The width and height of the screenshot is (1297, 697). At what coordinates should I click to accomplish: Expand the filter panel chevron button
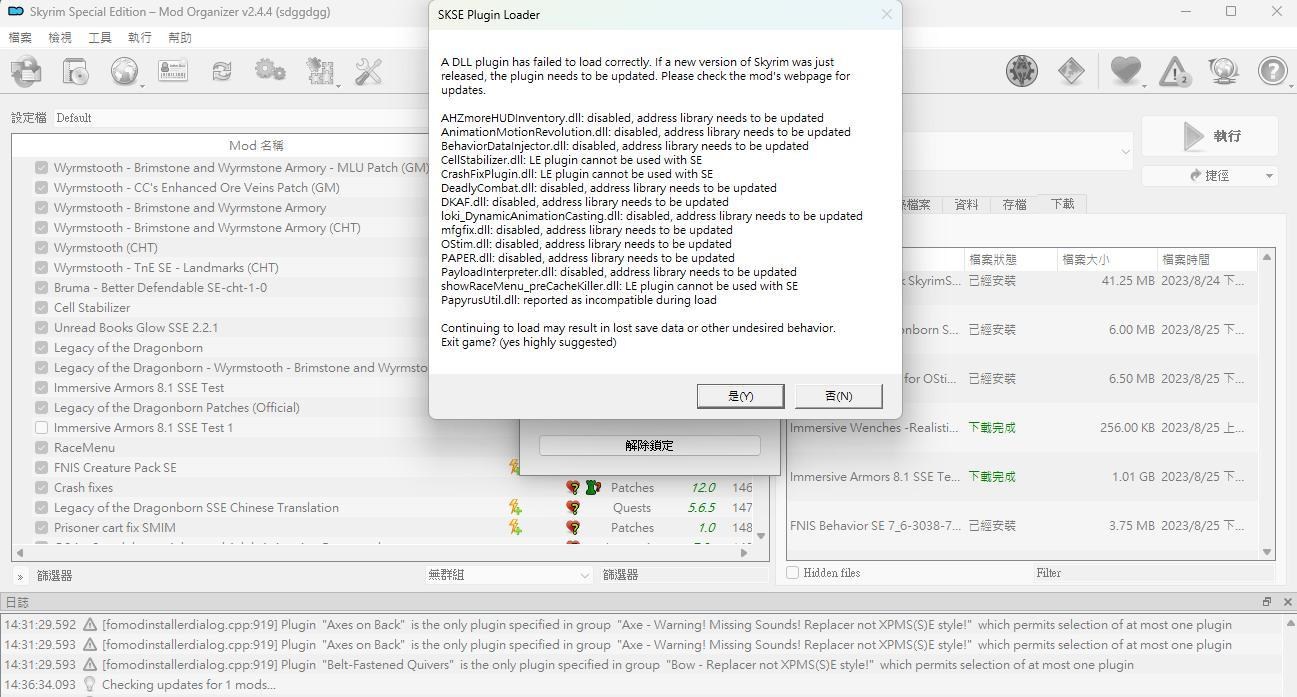click(x=20, y=576)
